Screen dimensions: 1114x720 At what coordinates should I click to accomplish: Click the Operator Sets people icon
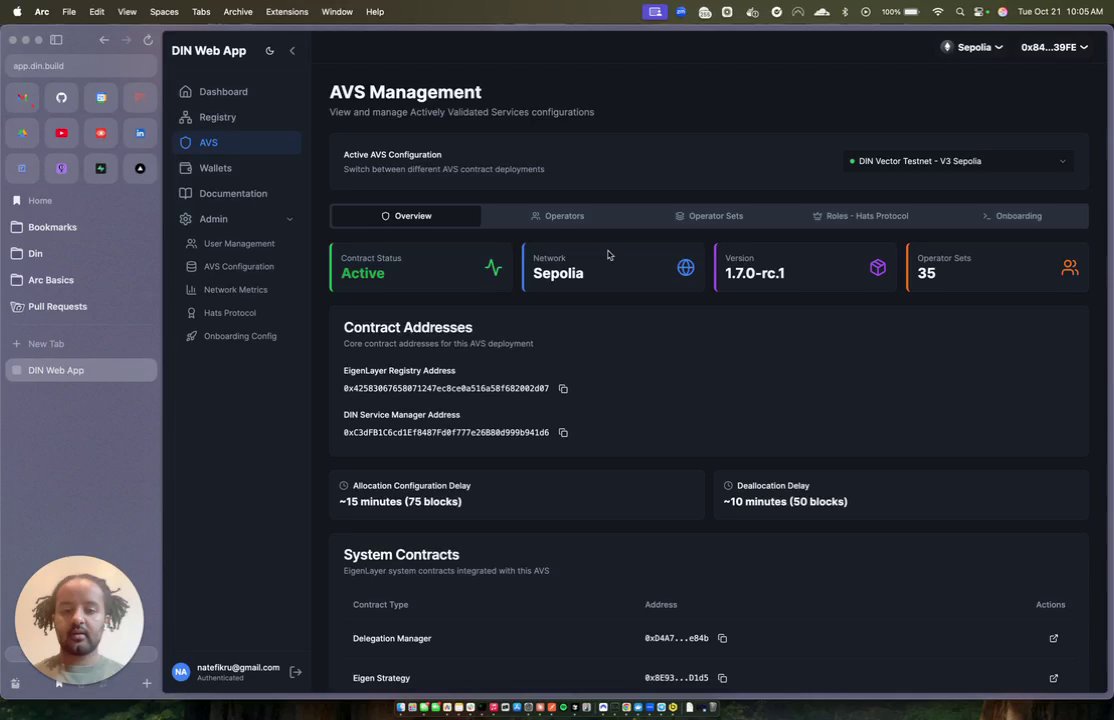click(1070, 267)
